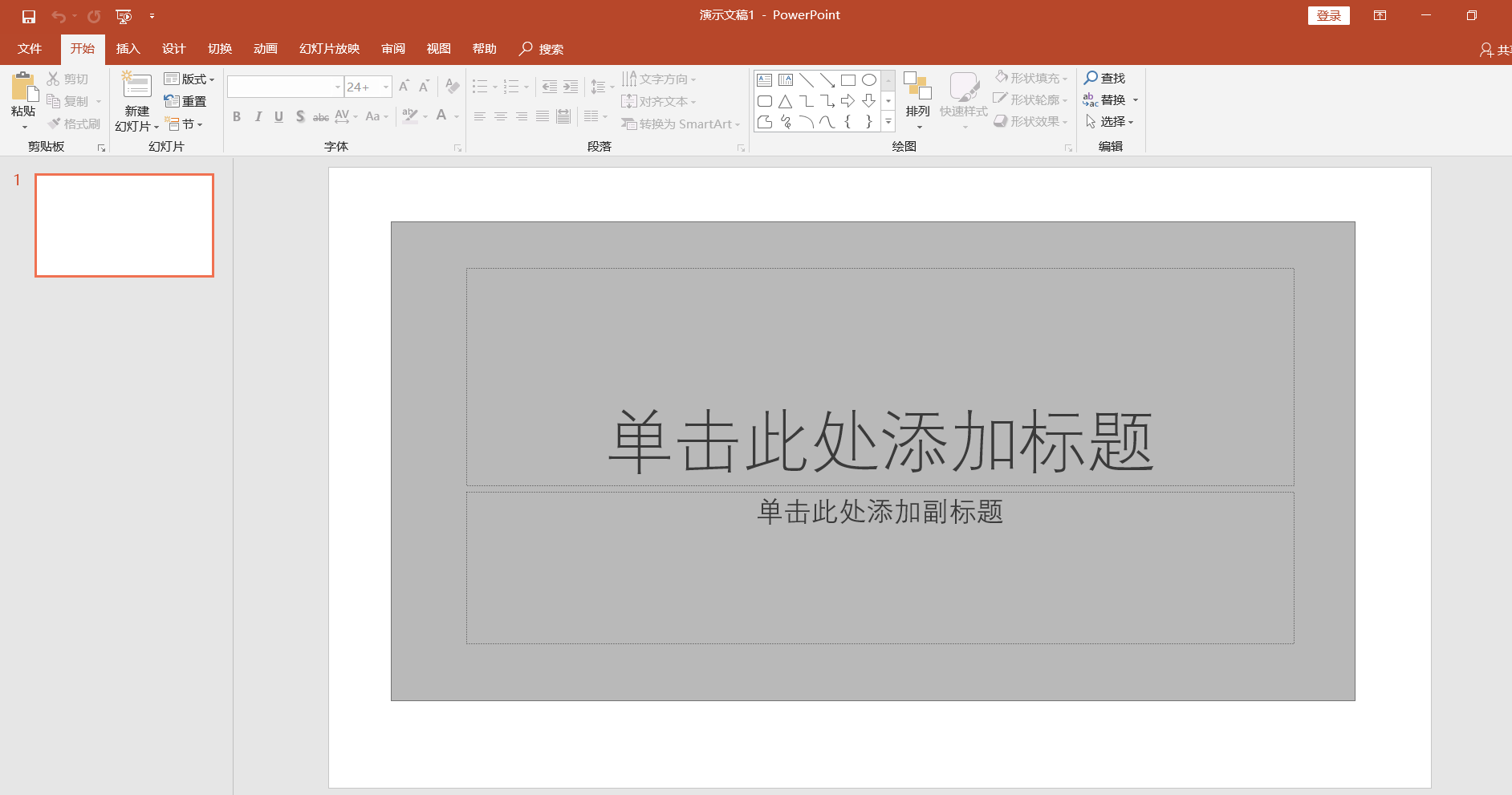Image resolution: width=1512 pixels, height=795 pixels.
Task: Open the font color swatch
Action: tap(442, 116)
